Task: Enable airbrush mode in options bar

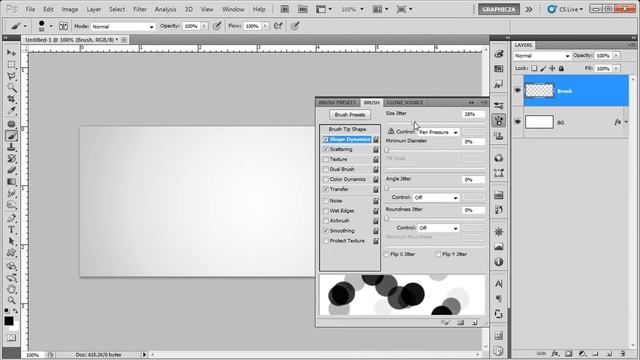Action: coord(278,26)
